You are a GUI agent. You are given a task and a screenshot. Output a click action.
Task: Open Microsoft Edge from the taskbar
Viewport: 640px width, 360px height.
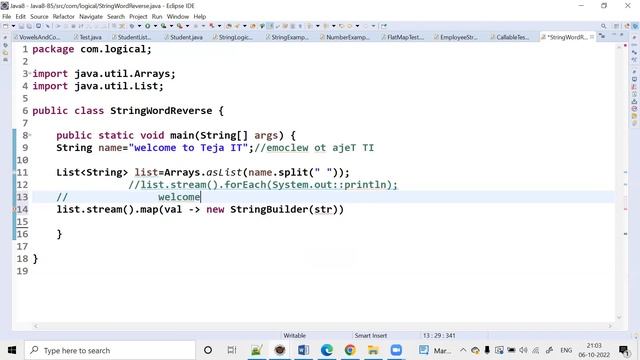pyautogui.click(x=327, y=350)
